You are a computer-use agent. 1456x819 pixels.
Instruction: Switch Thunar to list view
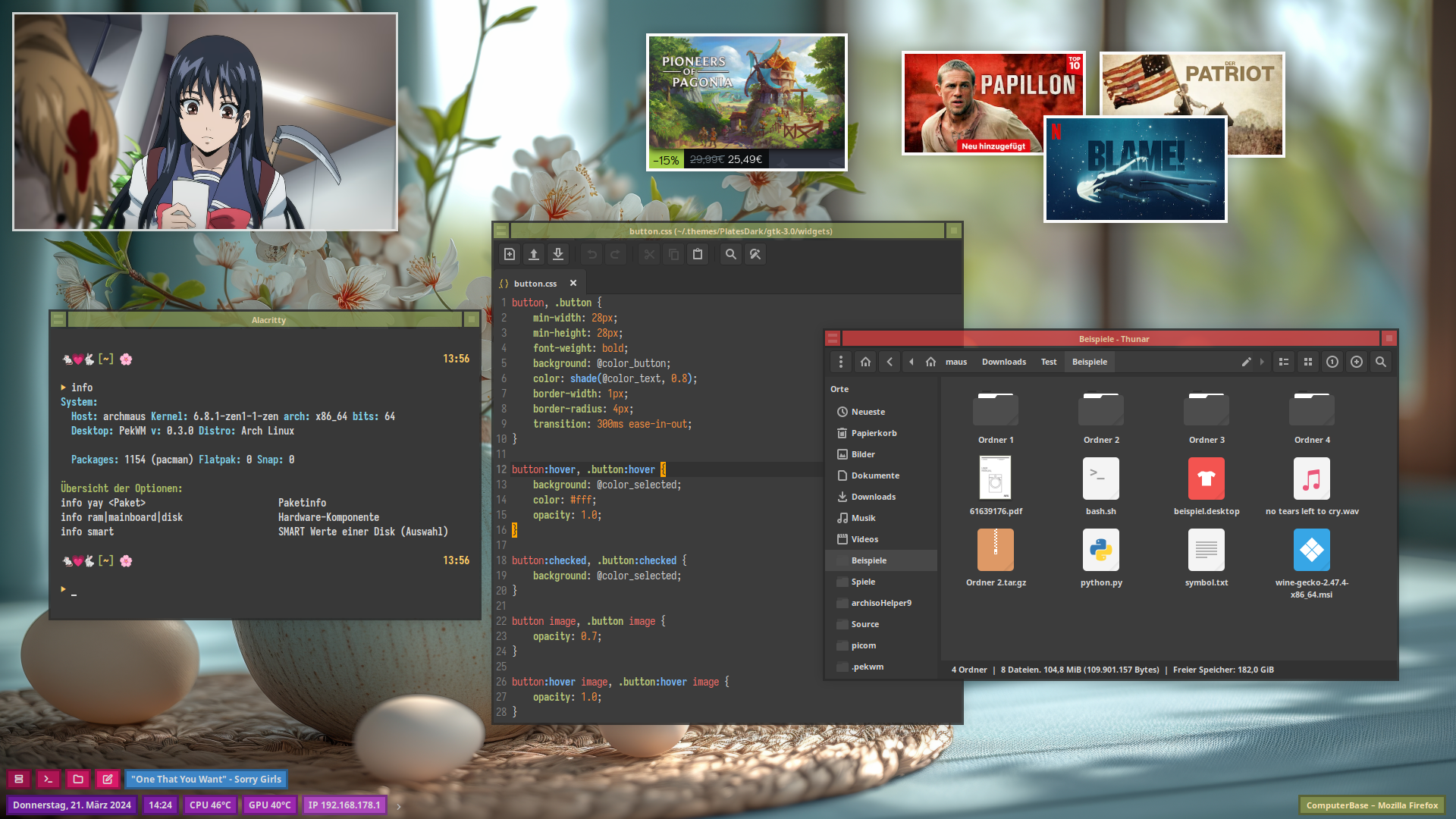(x=1284, y=362)
